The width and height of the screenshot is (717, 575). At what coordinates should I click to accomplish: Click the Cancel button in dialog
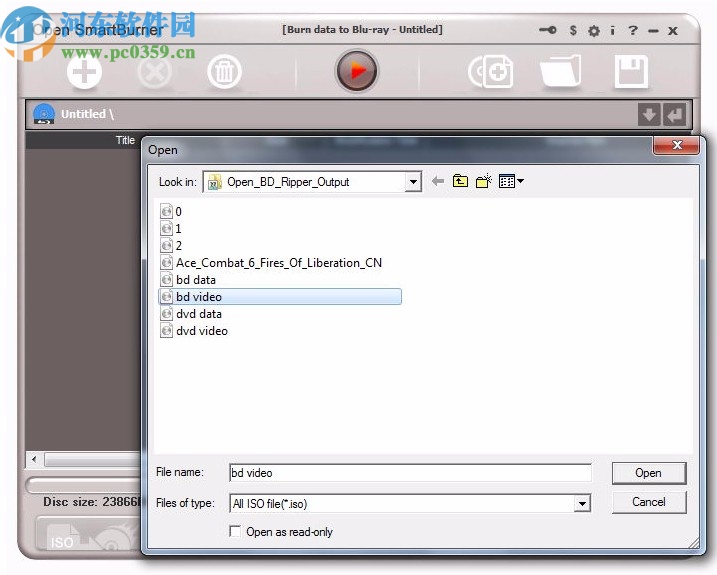click(649, 502)
